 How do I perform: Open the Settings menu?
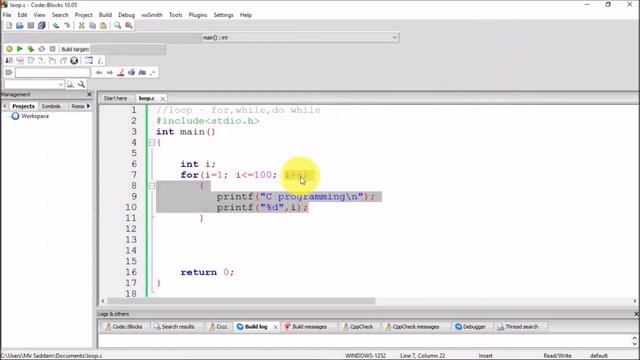pyautogui.click(x=223, y=15)
